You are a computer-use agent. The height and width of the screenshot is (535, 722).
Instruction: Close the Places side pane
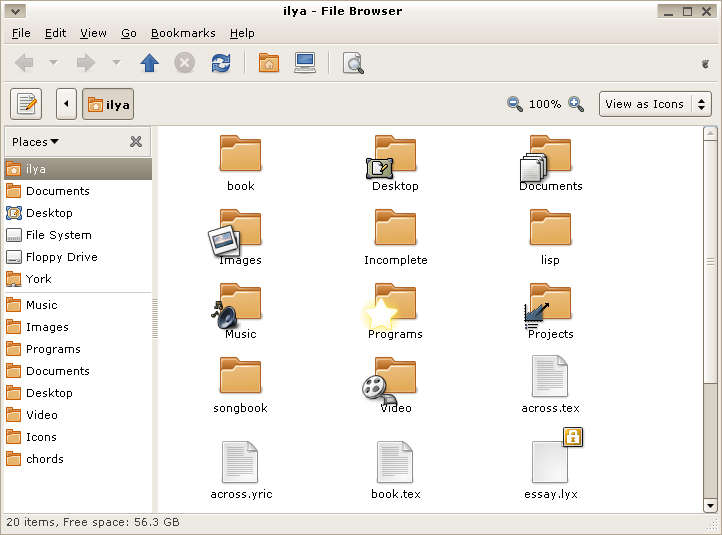(136, 141)
